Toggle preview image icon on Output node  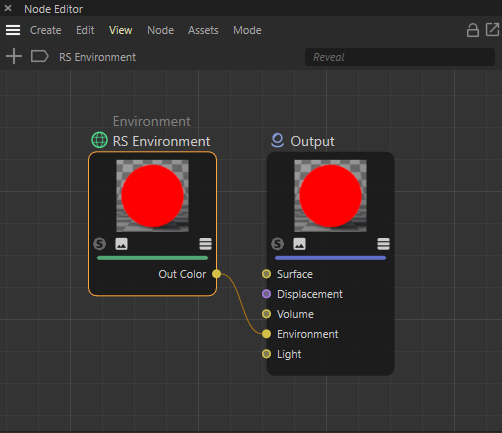[x=299, y=244]
